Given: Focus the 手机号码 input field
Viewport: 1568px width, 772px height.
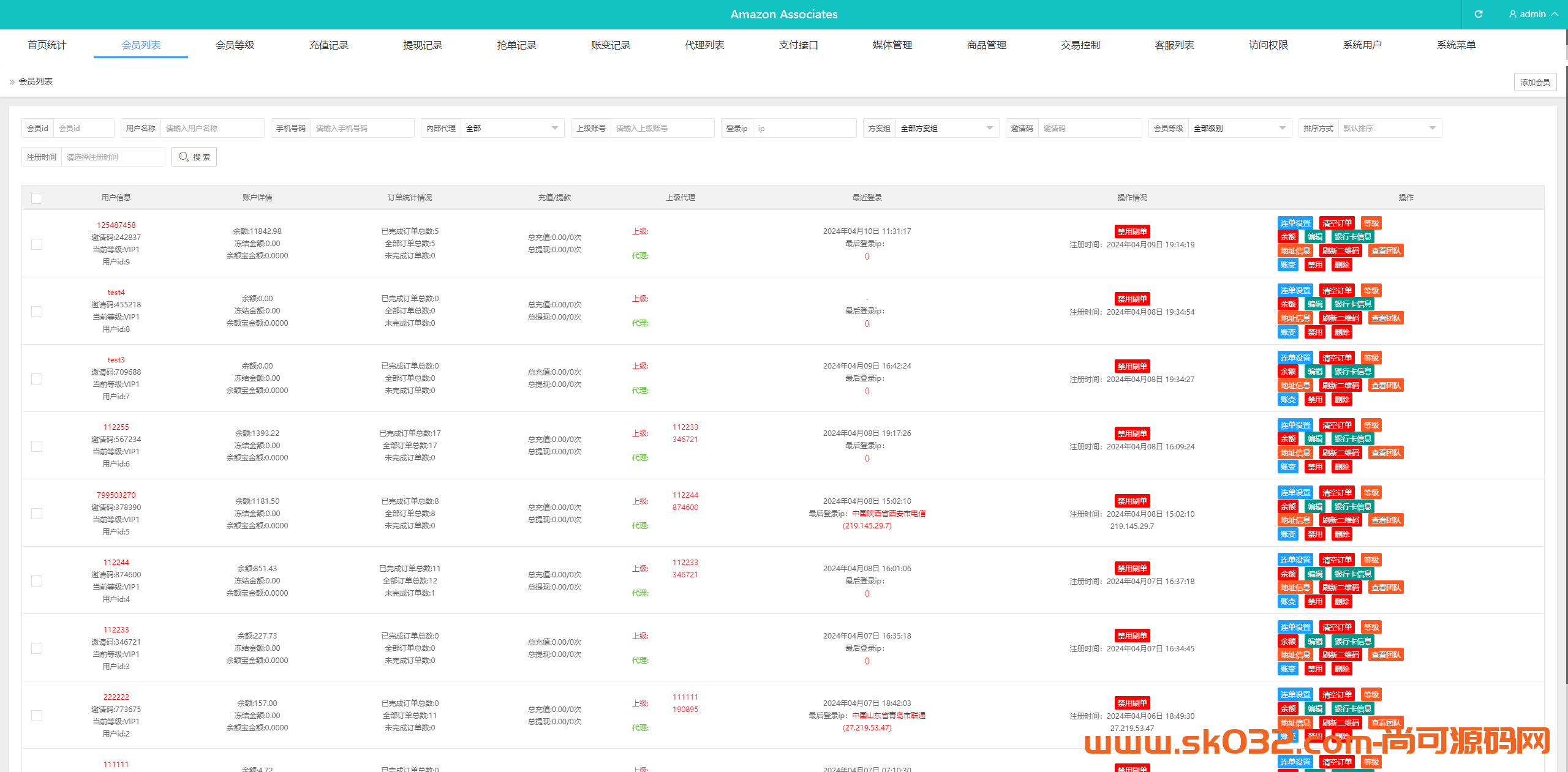Looking at the screenshot, I should tap(362, 128).
